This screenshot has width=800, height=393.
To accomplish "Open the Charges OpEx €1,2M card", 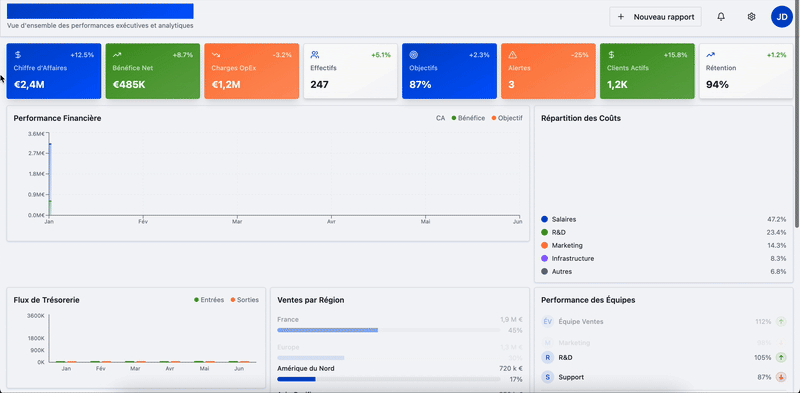I will pos(252,71).
